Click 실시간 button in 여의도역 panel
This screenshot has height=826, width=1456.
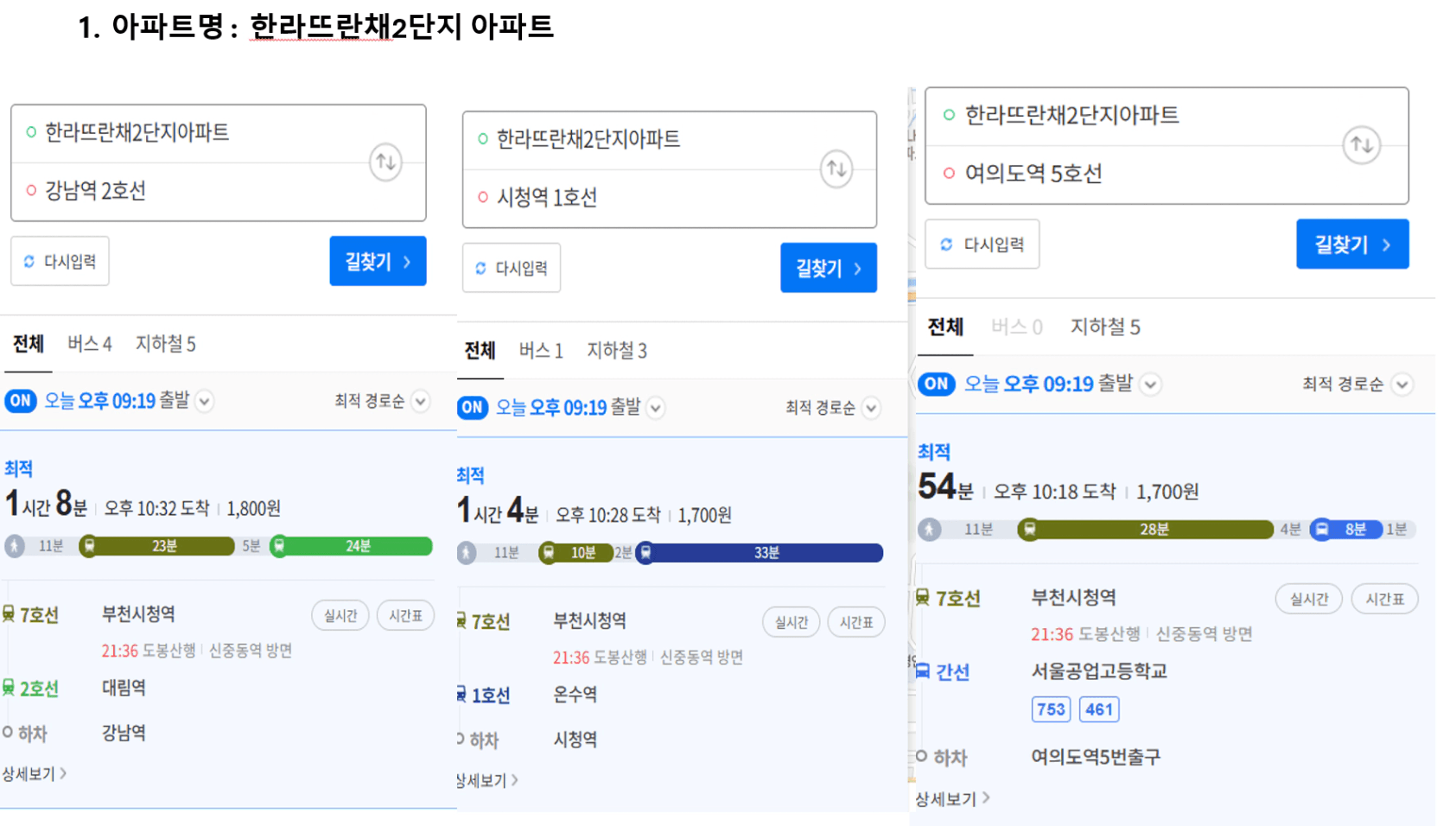click(x=1309, y=599)
